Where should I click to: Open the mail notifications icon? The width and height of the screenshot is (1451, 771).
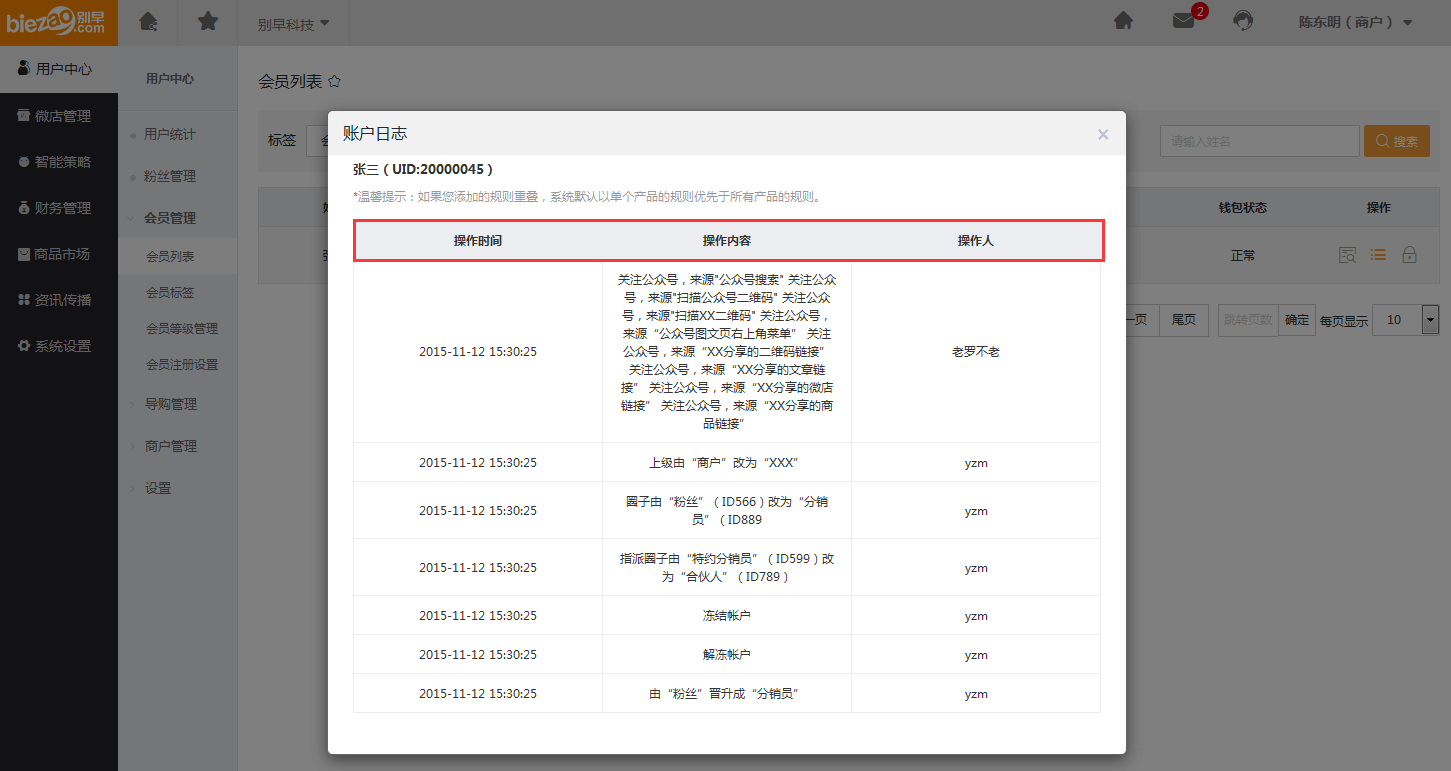point(1184,21)
